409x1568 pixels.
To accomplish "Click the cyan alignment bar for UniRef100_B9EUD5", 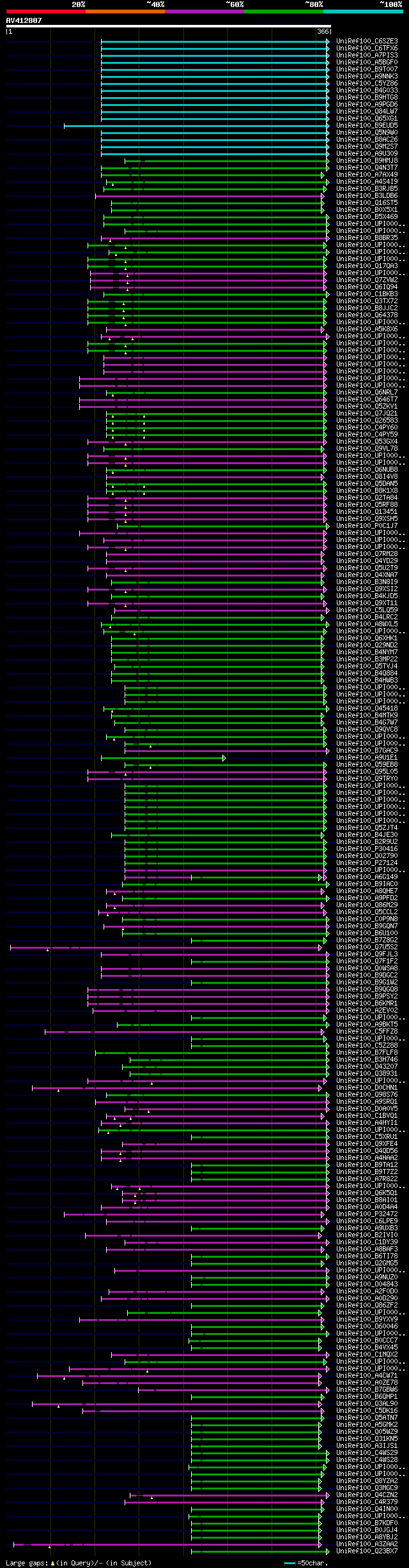I will click(196, 126).
